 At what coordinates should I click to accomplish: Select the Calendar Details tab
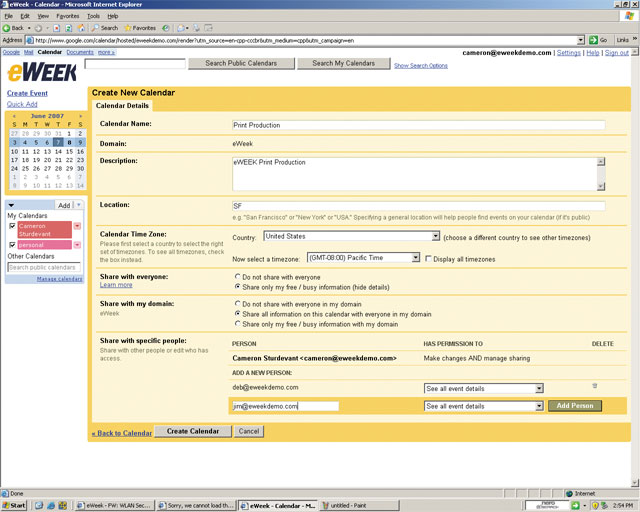pos(122,105)
